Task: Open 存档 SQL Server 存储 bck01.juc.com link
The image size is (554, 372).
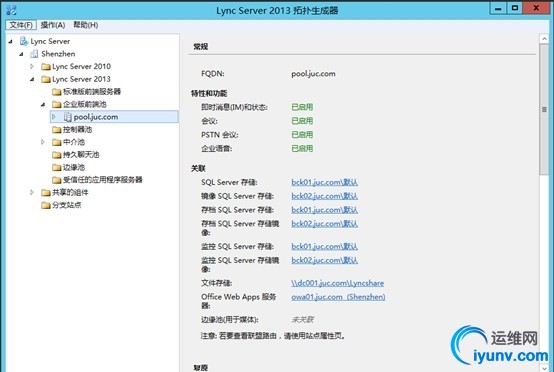Action: coord(324,210)
